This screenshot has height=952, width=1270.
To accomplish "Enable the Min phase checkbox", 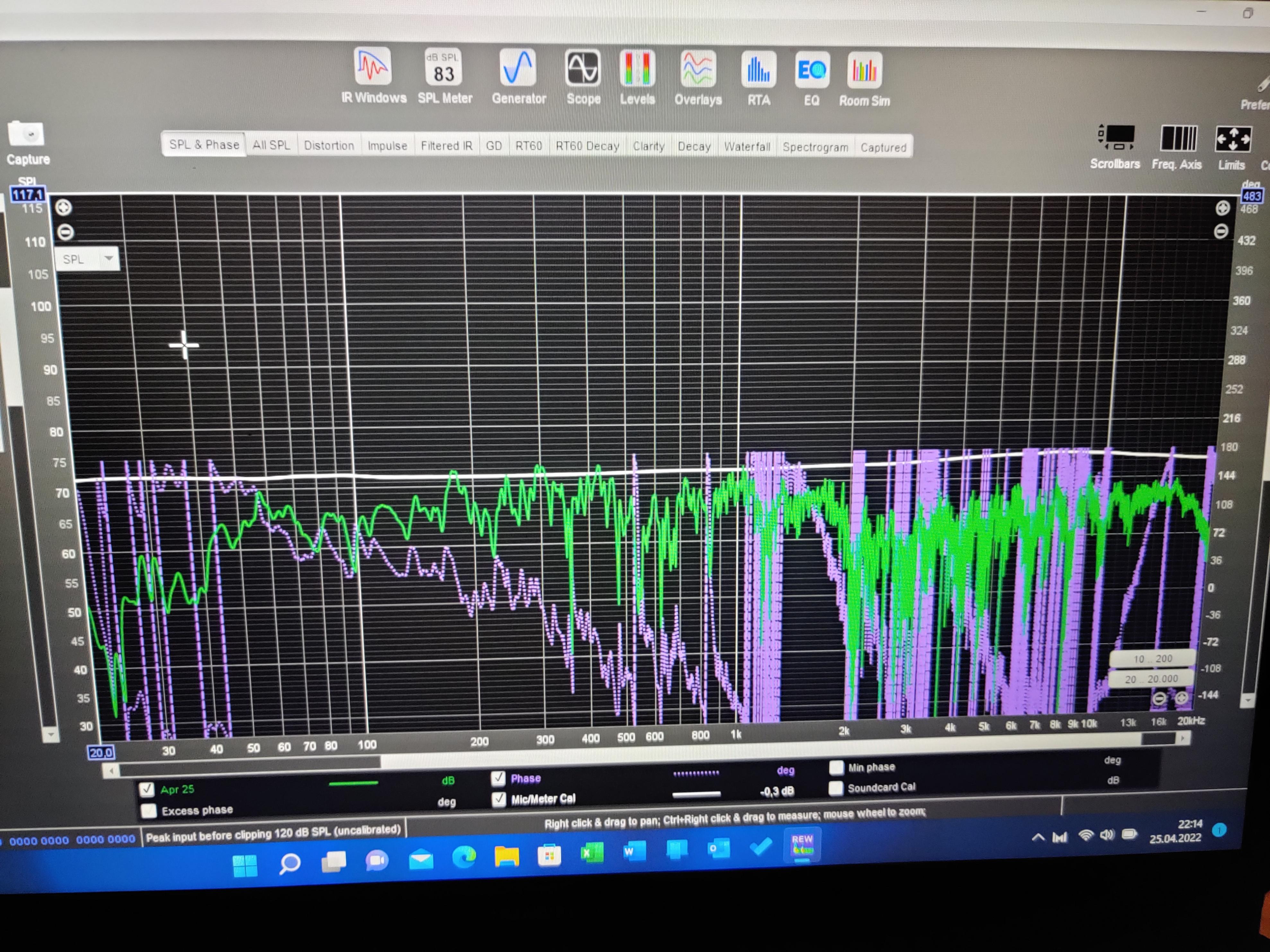I will pyautogui.click(x=836, y=767).
